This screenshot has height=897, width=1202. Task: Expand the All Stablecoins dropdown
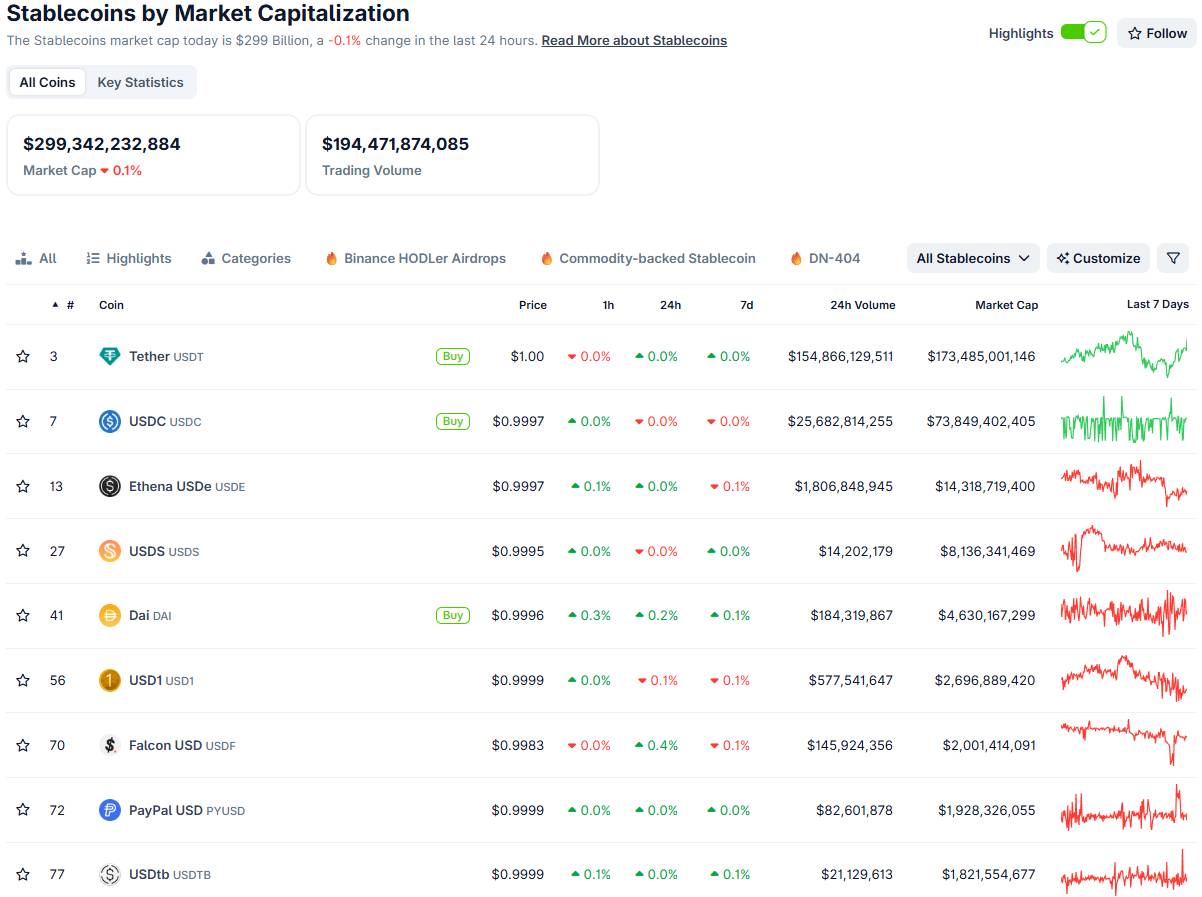click(973, 258)
